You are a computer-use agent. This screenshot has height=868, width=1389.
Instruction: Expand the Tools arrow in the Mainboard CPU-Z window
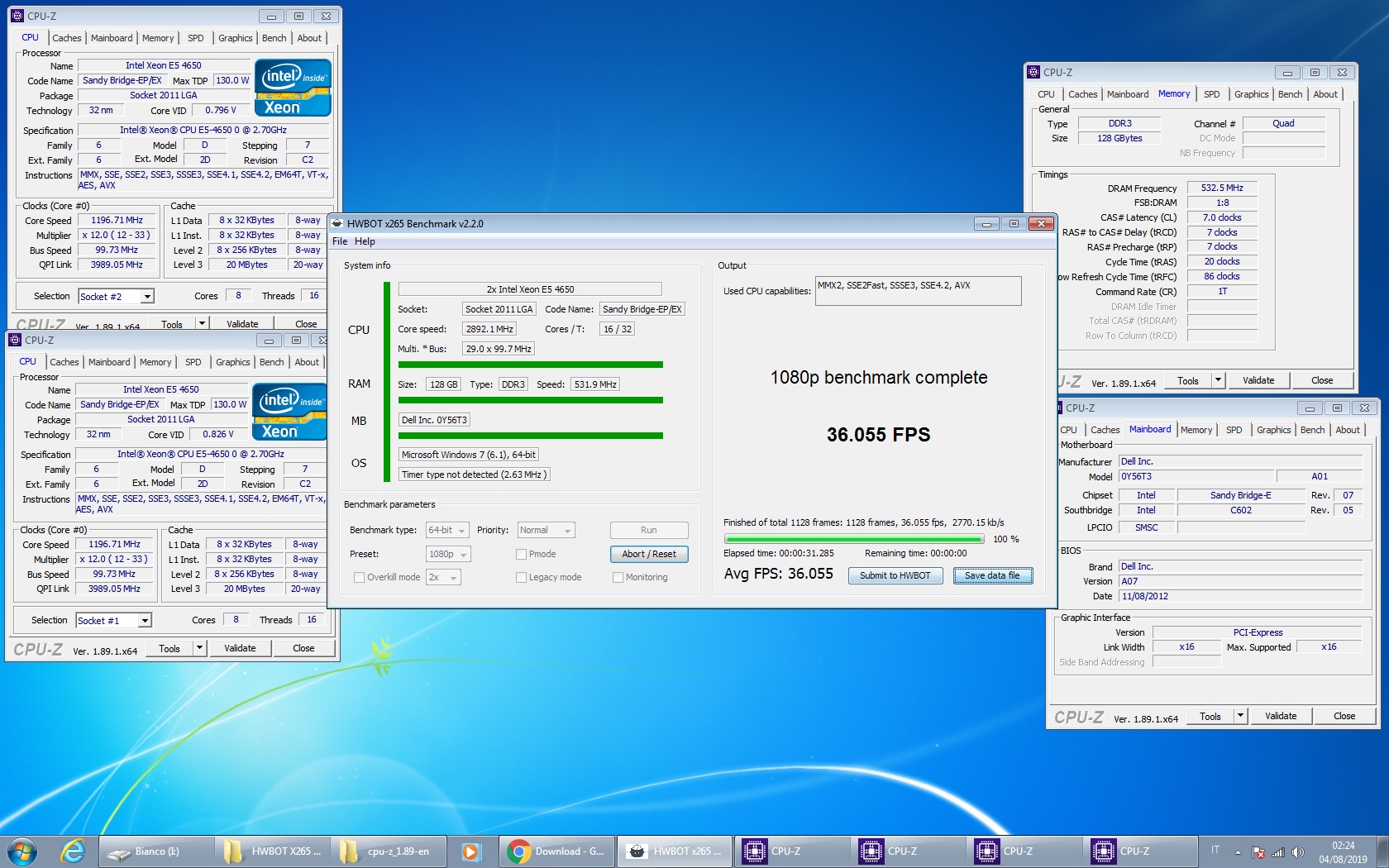[1240, 716]
